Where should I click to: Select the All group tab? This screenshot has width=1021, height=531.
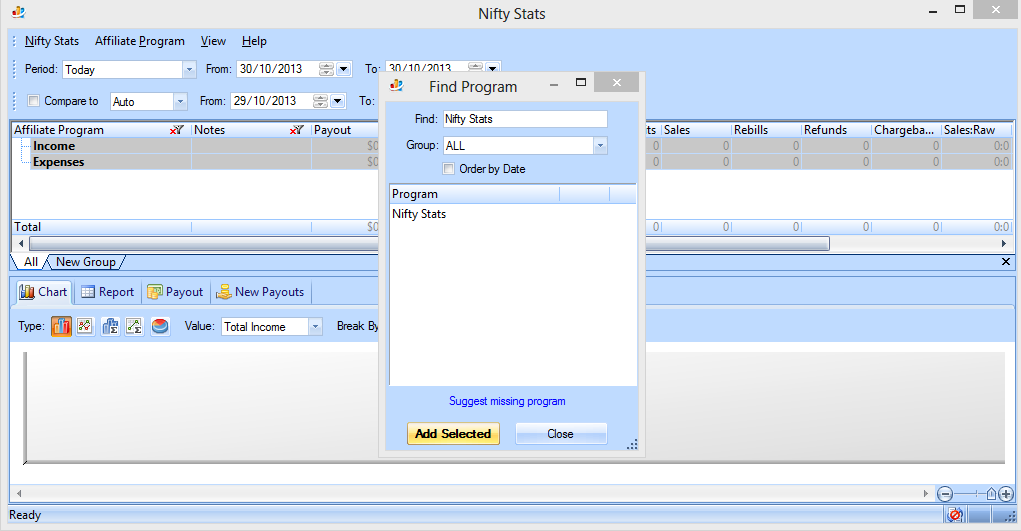click(x=31, y=262)
